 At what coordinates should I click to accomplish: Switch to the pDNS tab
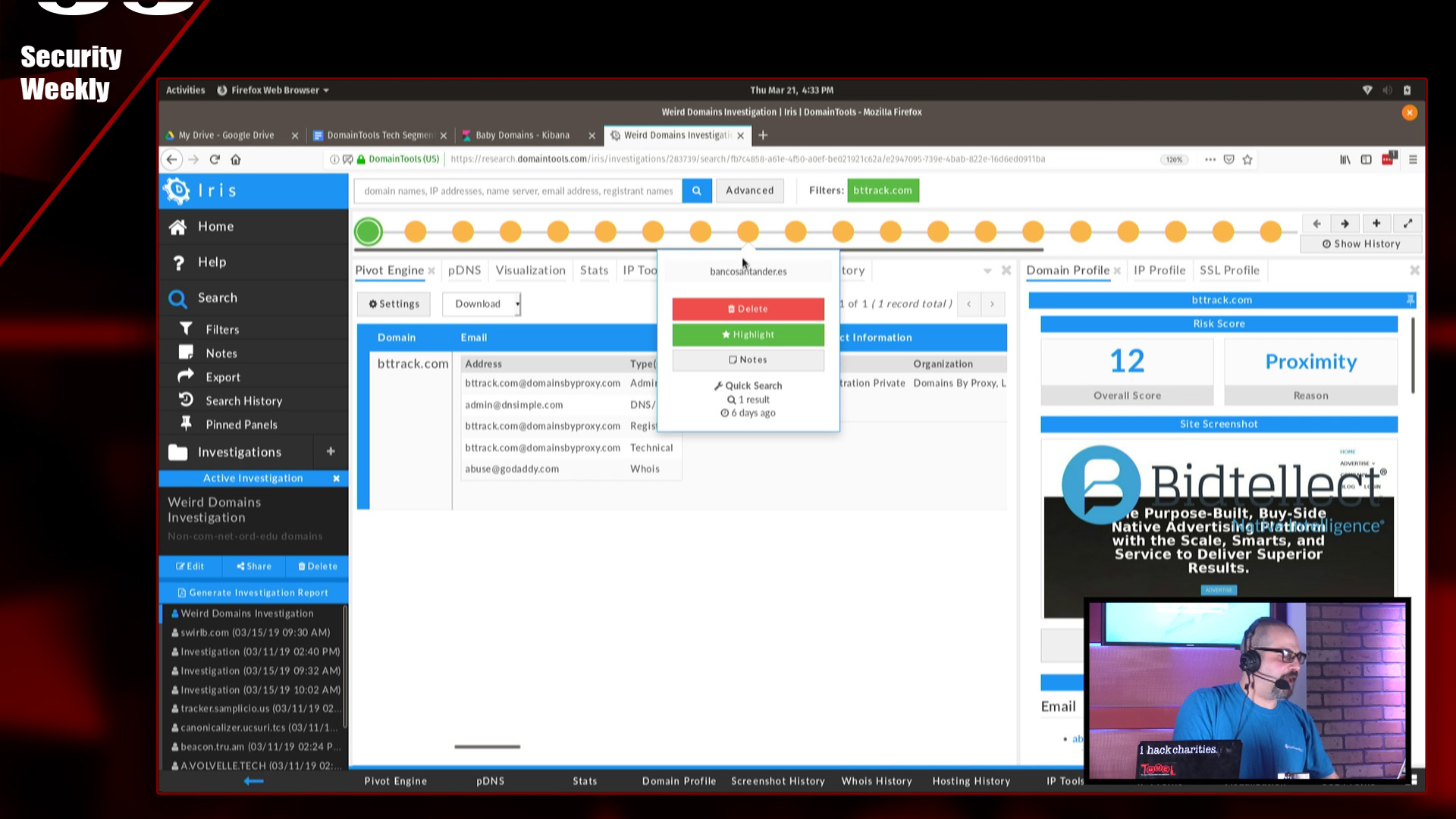[x=464, y=271]
